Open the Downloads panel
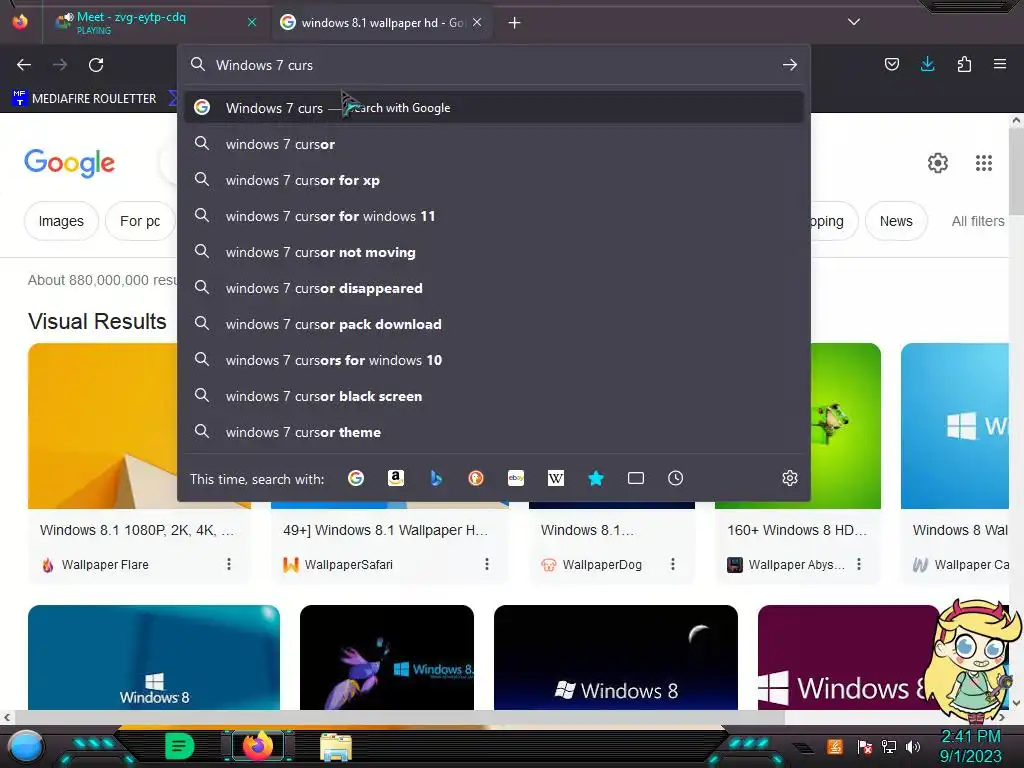Viewport: 1024px width, 768px height. pyautogui.click(x=927, y=64)
